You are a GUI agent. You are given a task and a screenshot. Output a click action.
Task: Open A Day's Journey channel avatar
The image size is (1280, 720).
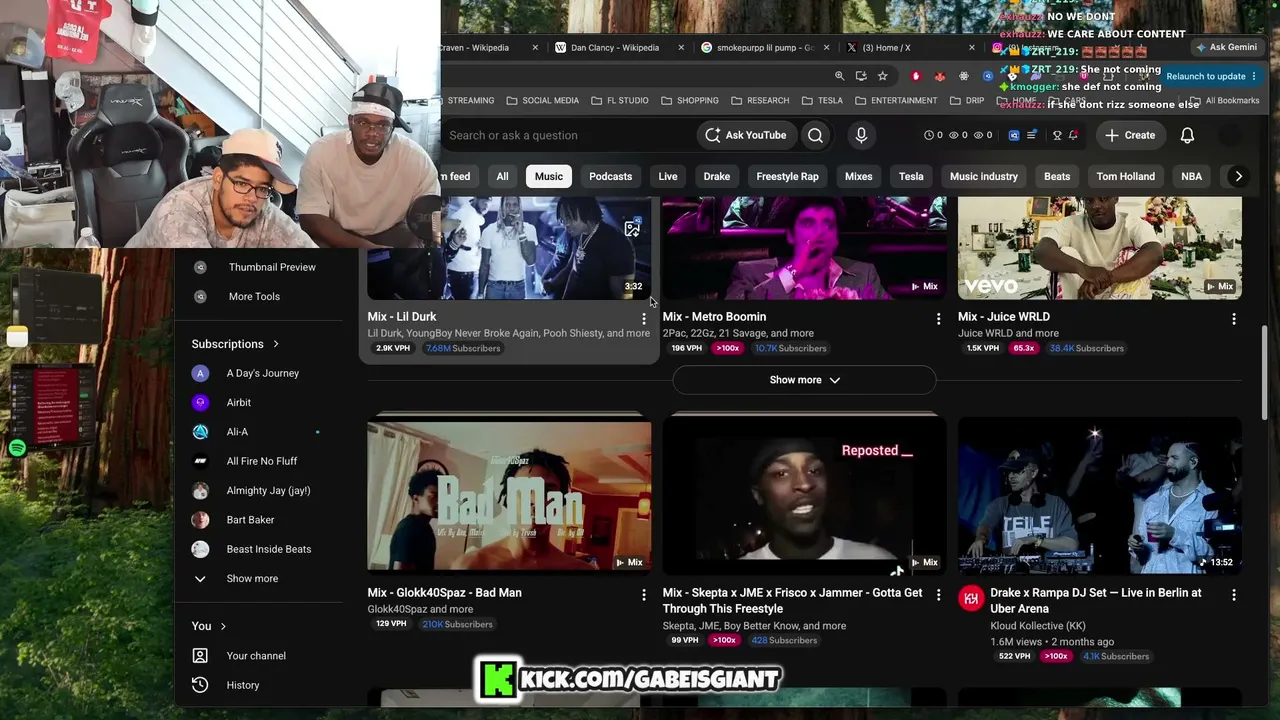point(200,373)
